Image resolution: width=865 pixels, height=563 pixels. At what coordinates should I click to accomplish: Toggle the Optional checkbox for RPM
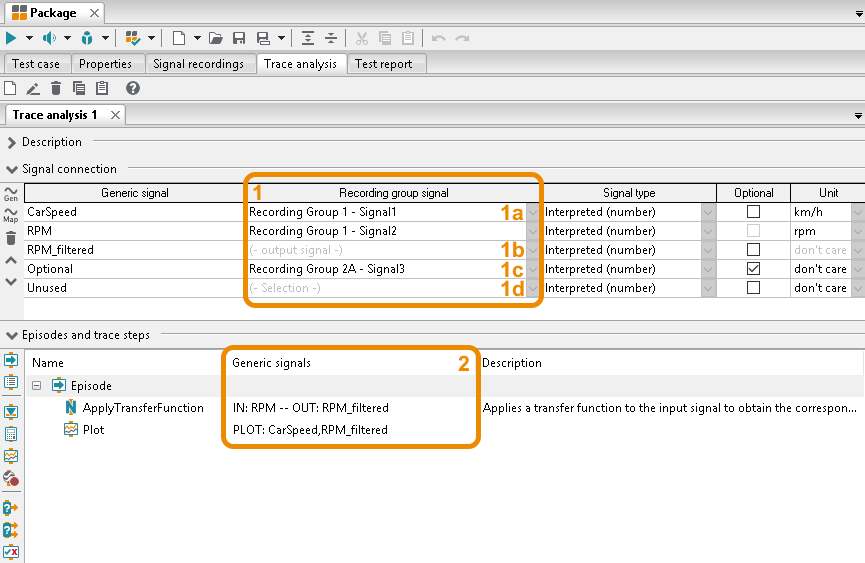(x=753, y=230)
